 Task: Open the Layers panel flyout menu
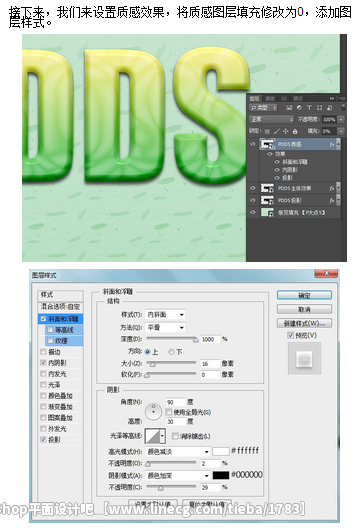342,98
